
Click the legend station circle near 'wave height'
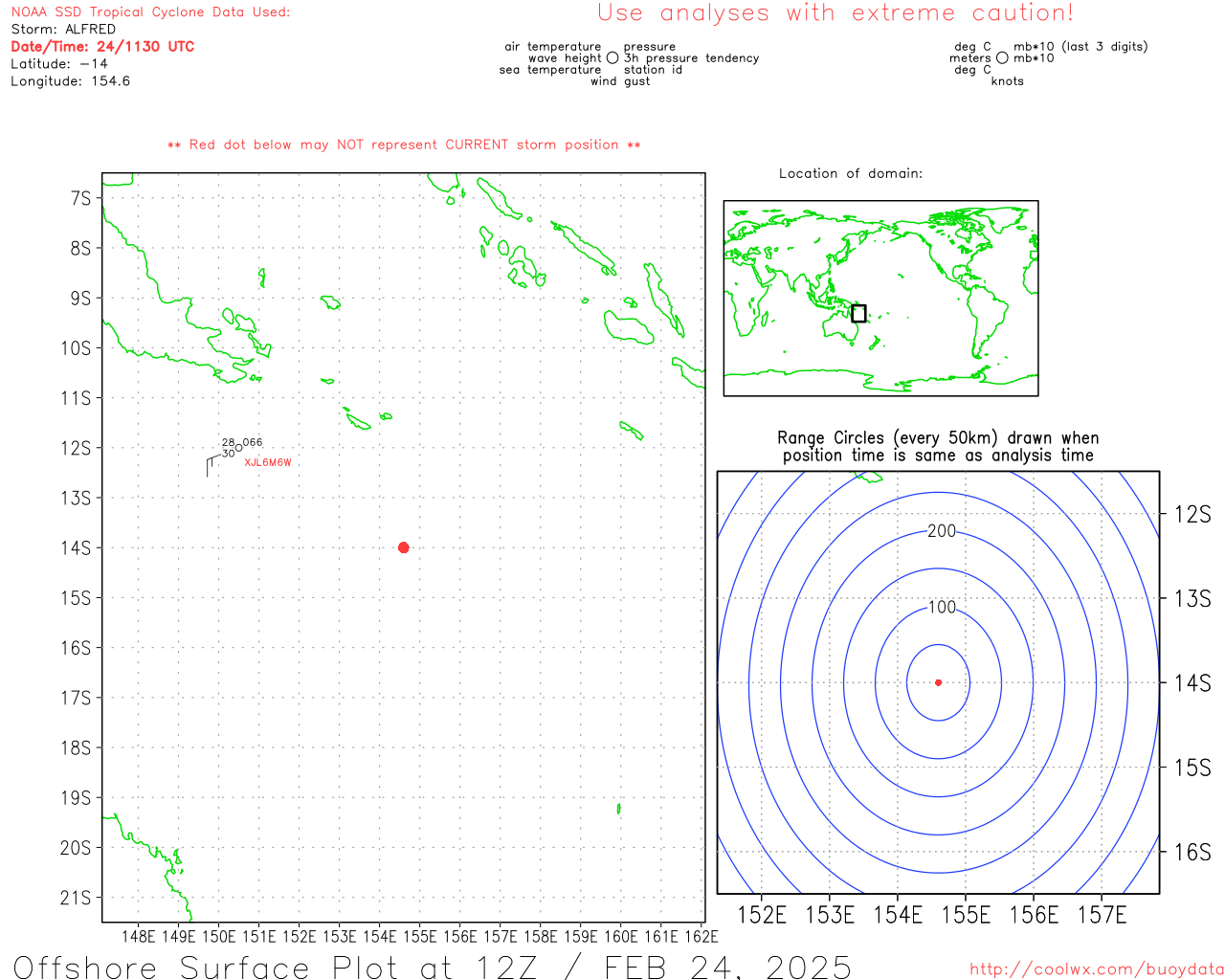pos(612,57)
